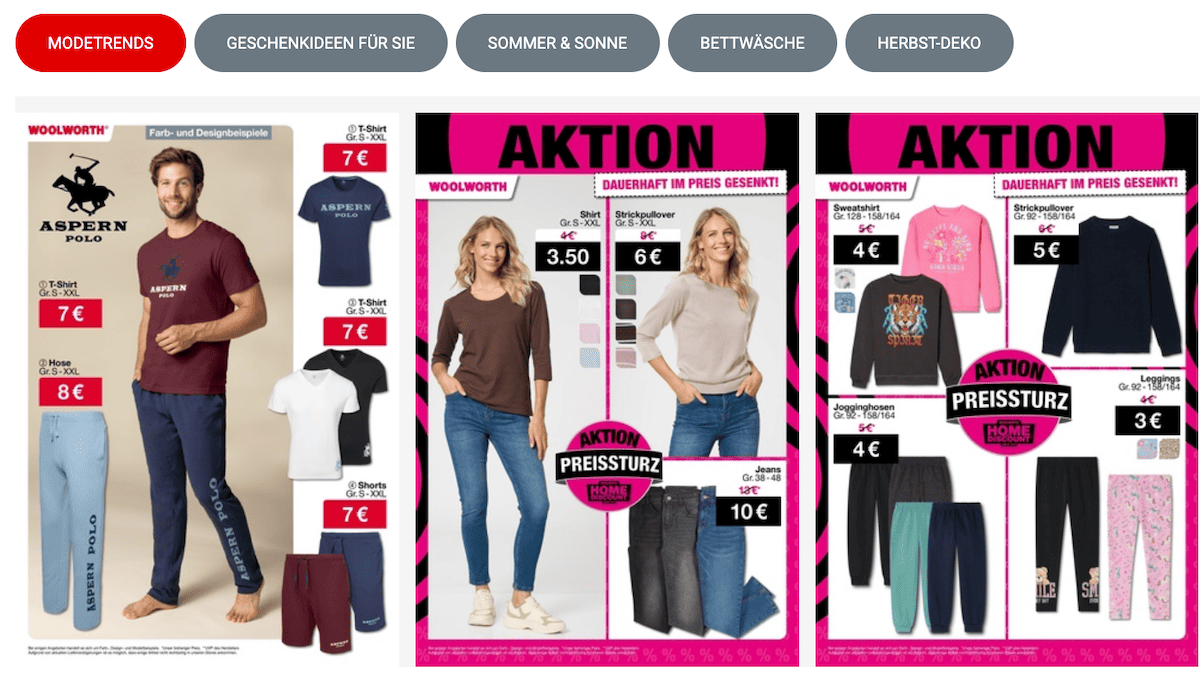Open the women's AKTION flyer page
Screen dimensions: 1200x679
[606, 389]
